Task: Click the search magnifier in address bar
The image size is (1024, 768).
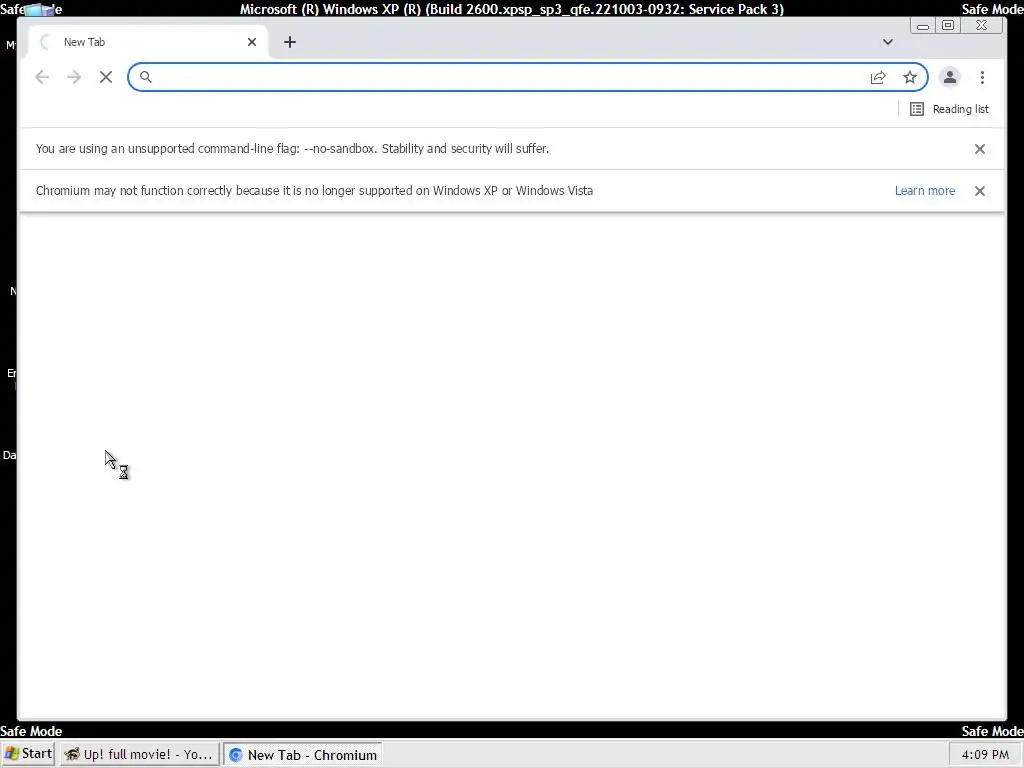Action: pyautogui.click(x=146, y=77)
